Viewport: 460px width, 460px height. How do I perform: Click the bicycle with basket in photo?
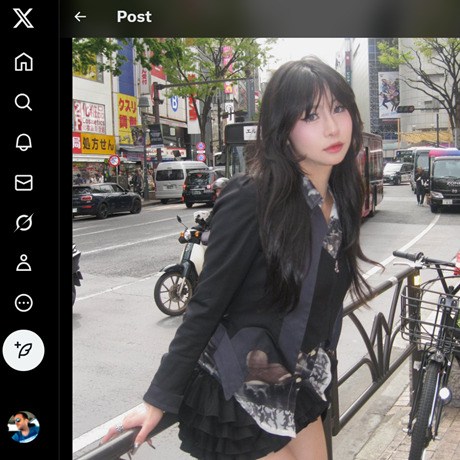430,347
